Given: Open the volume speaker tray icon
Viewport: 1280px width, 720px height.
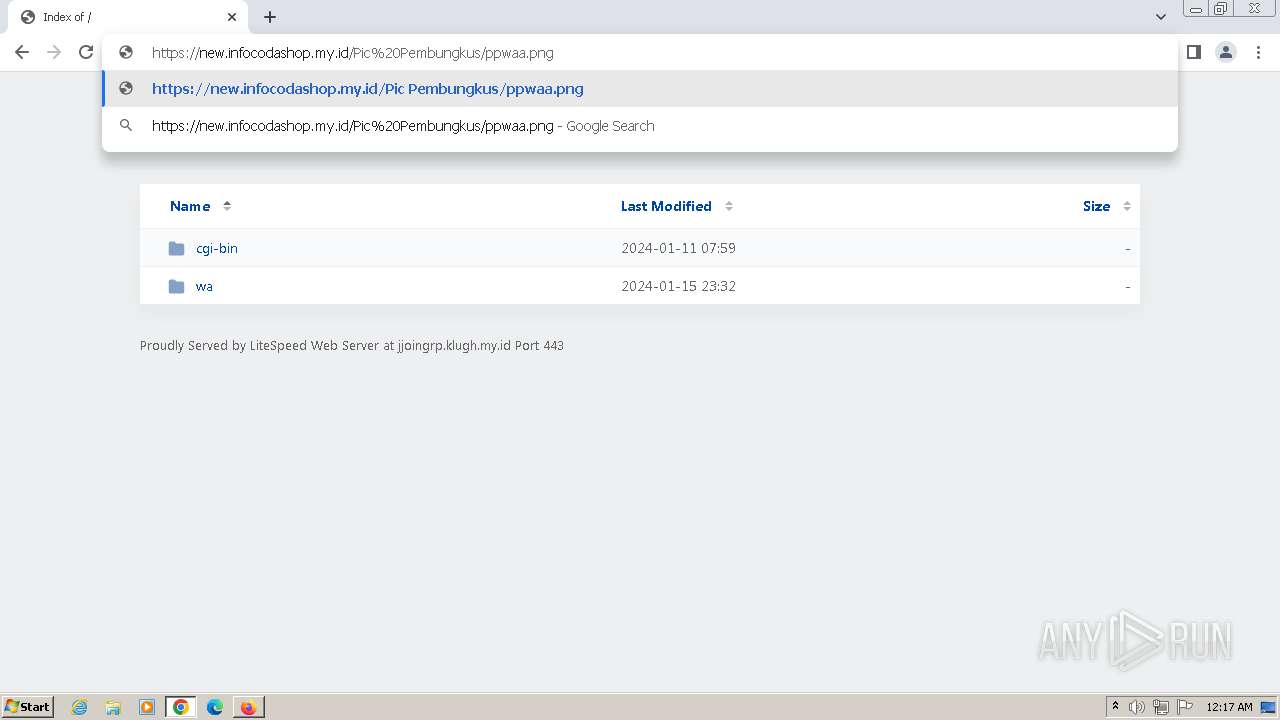Looking at the screenshot, I should point(1137,707).
